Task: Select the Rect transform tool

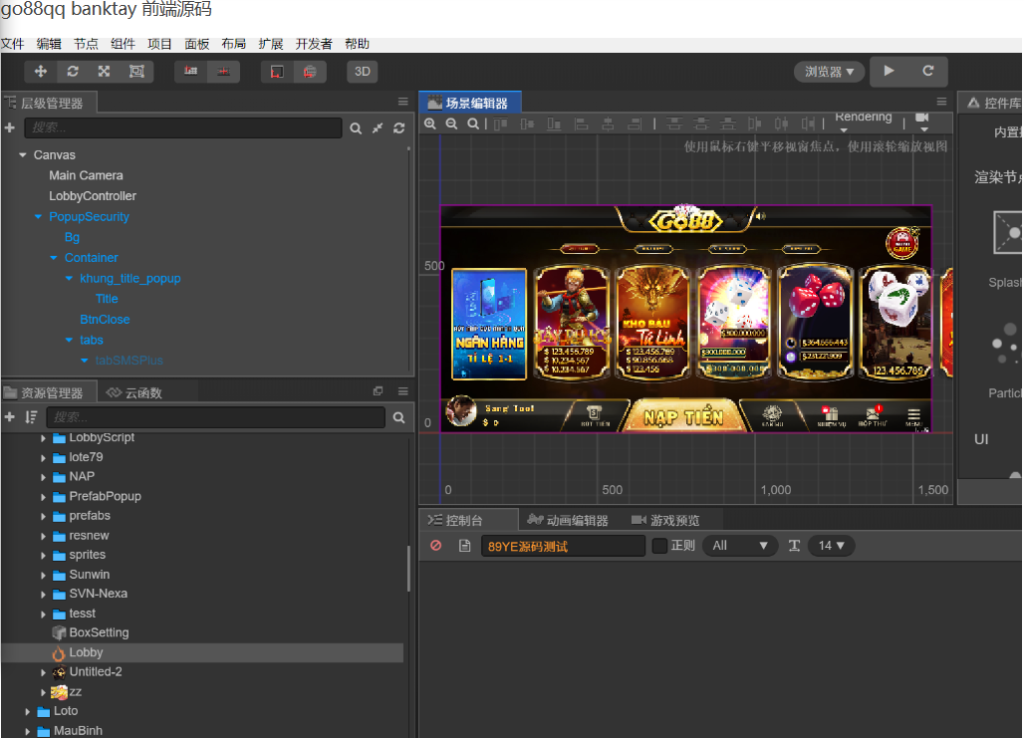Action: coord(136,71)
